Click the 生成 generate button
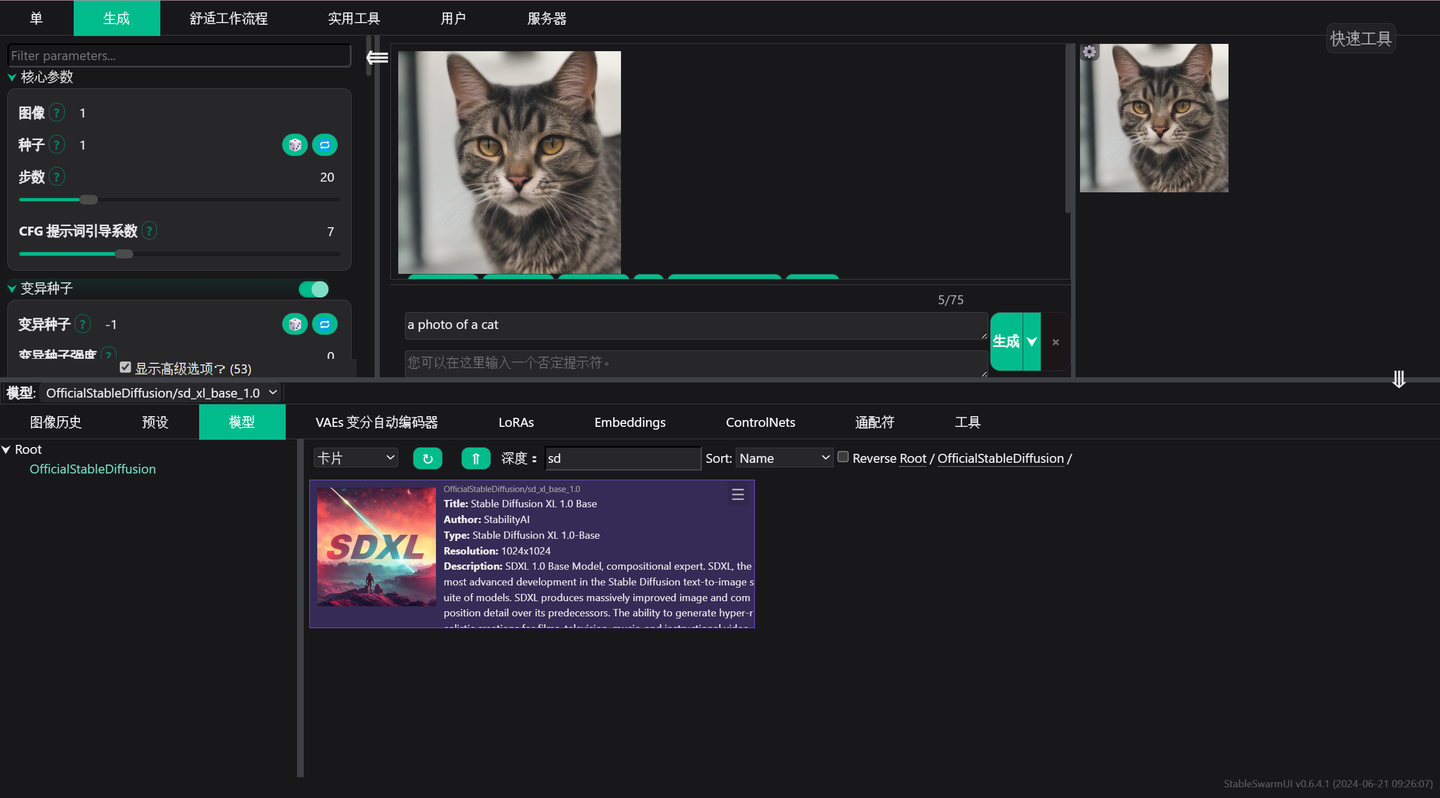Image resolution: width=1440 pixels, height=798 pixels. (x=1006, y=342)
